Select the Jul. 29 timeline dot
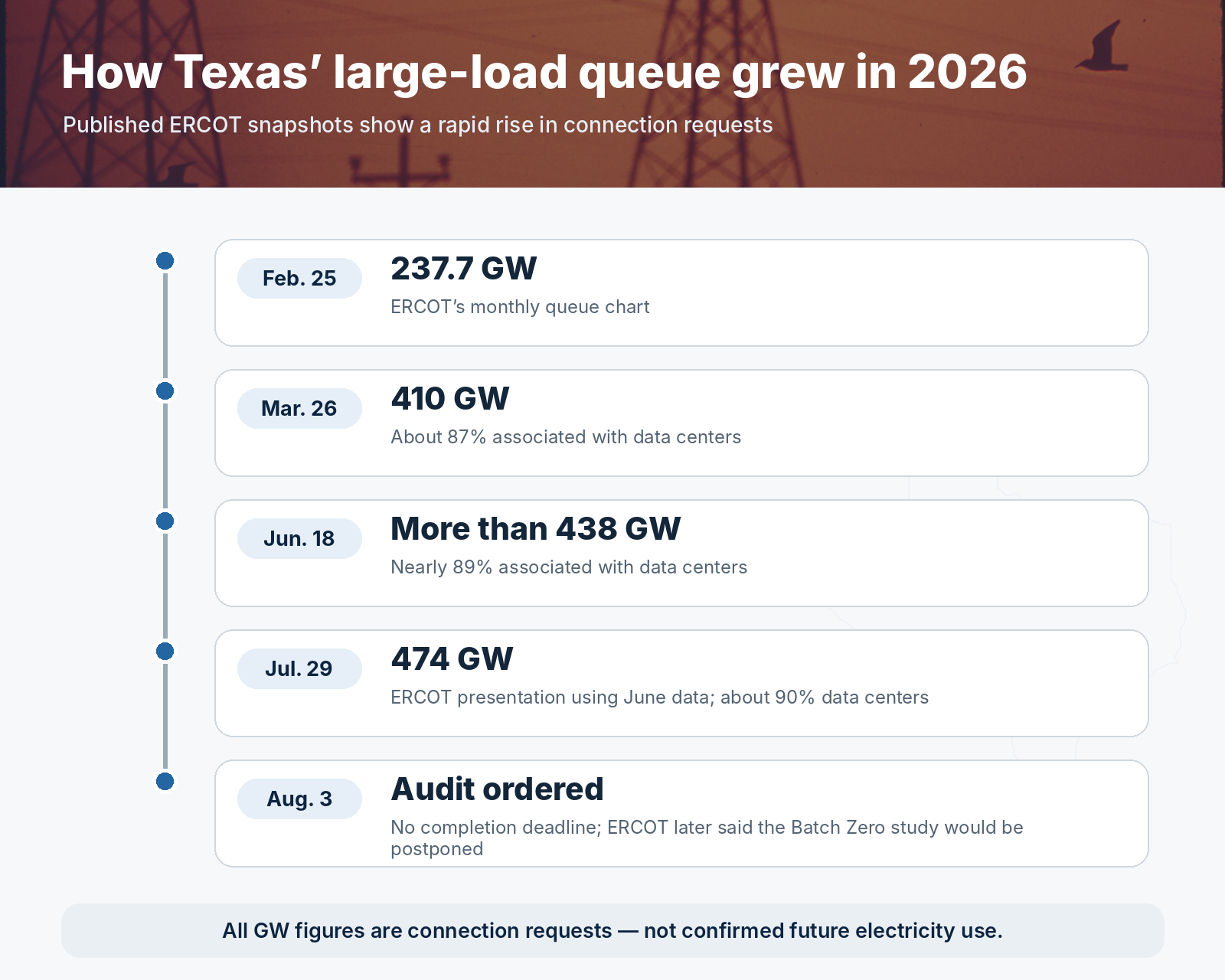Image resolution: width=1225 pixels, height=980 pixels. click(165, 652)
